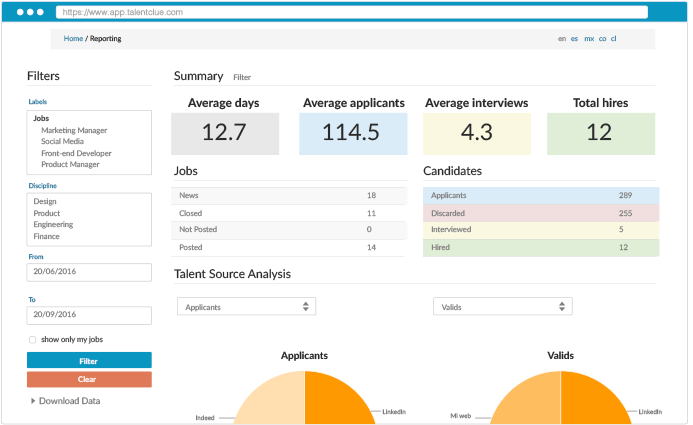Image resolution: width=693 pixels, height=425 pixels.
Task: Select Marketing Manager in Jobs list
Action: (74, 130)
